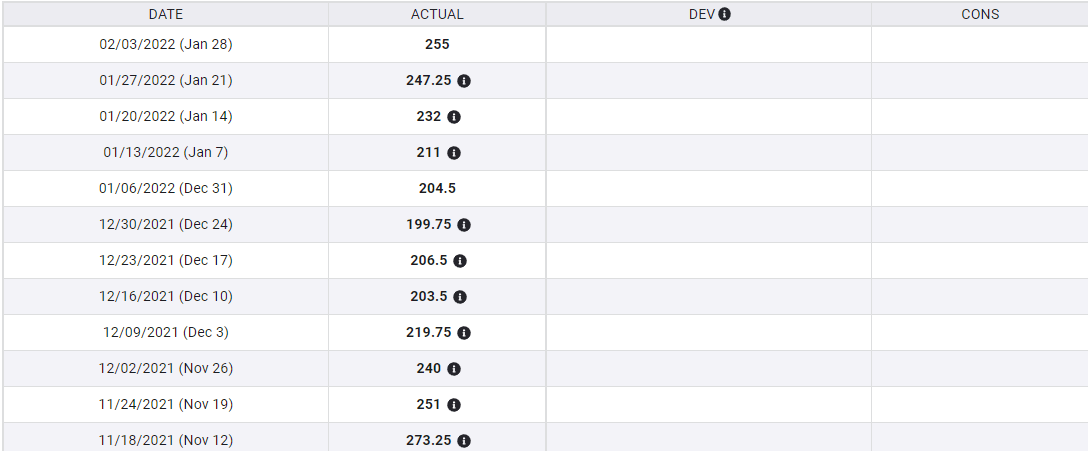Image resolution: width=1088 pixels, height=452 pixels.
Task: Click info icon next to DEV header
Action: [725, 15]
